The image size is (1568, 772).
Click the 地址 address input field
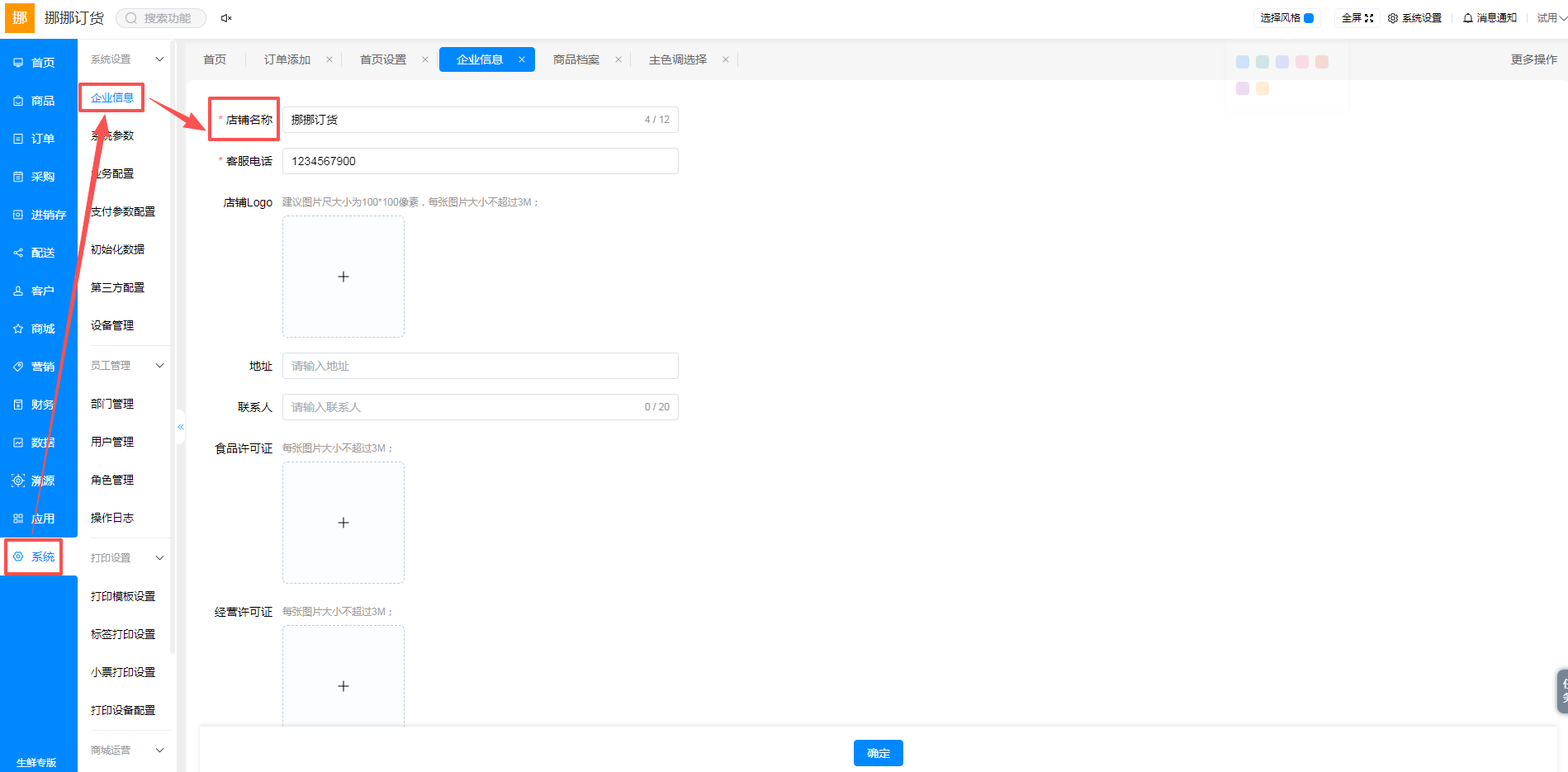click(x=481, y=366)
